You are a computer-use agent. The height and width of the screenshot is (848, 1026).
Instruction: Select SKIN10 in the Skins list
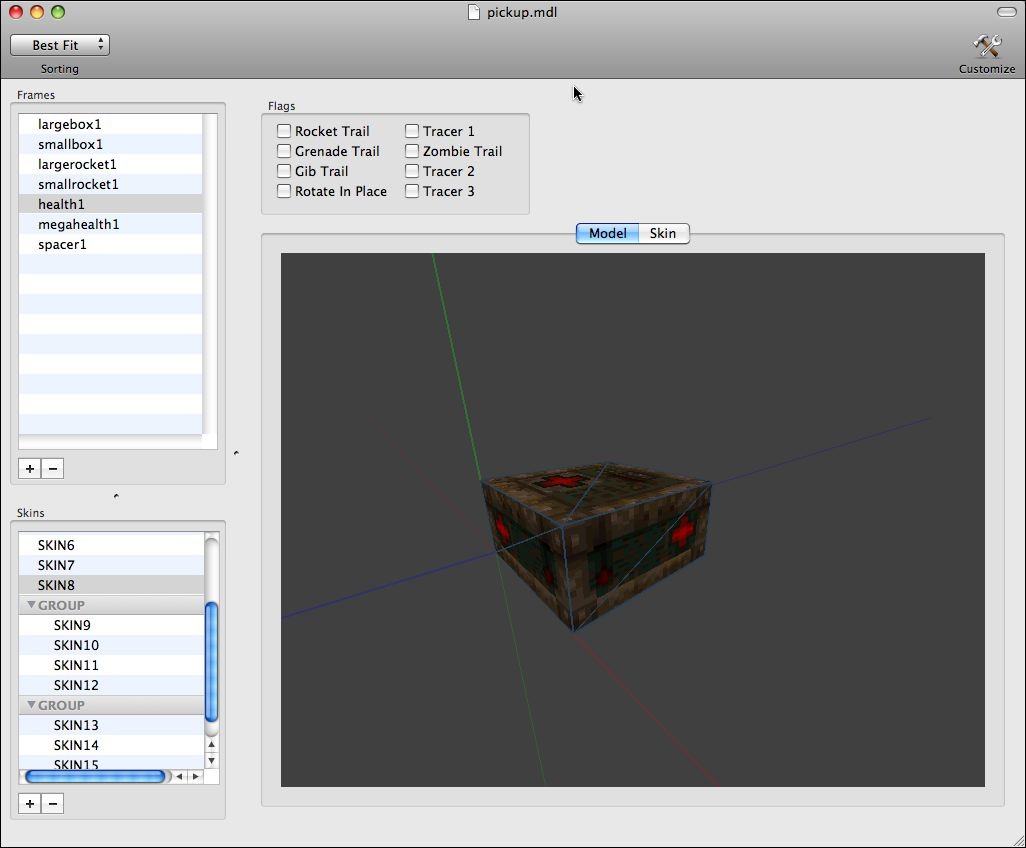pos(111,645)
